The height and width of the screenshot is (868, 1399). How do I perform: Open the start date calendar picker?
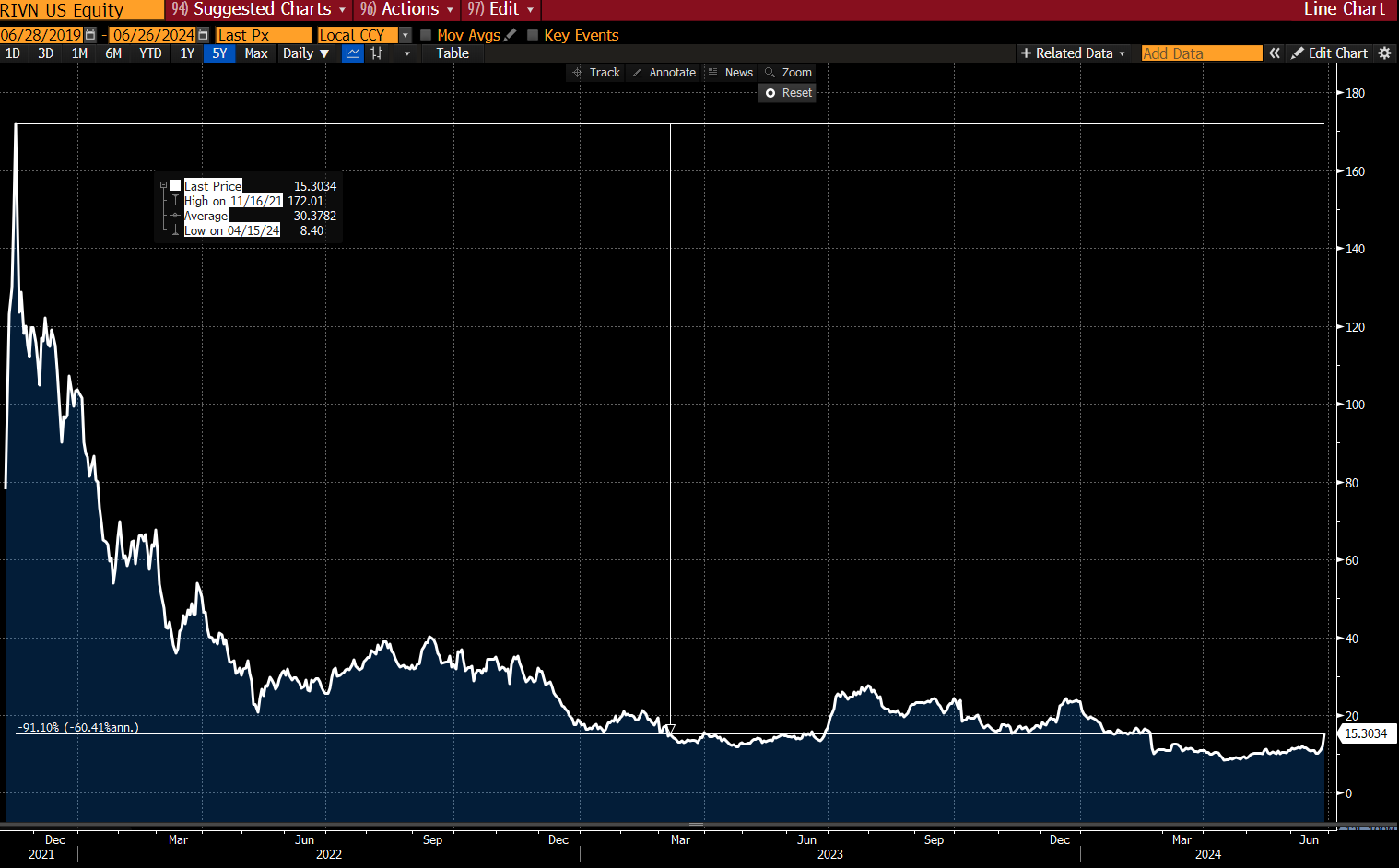pyautogui.click(x=90, y=35)
